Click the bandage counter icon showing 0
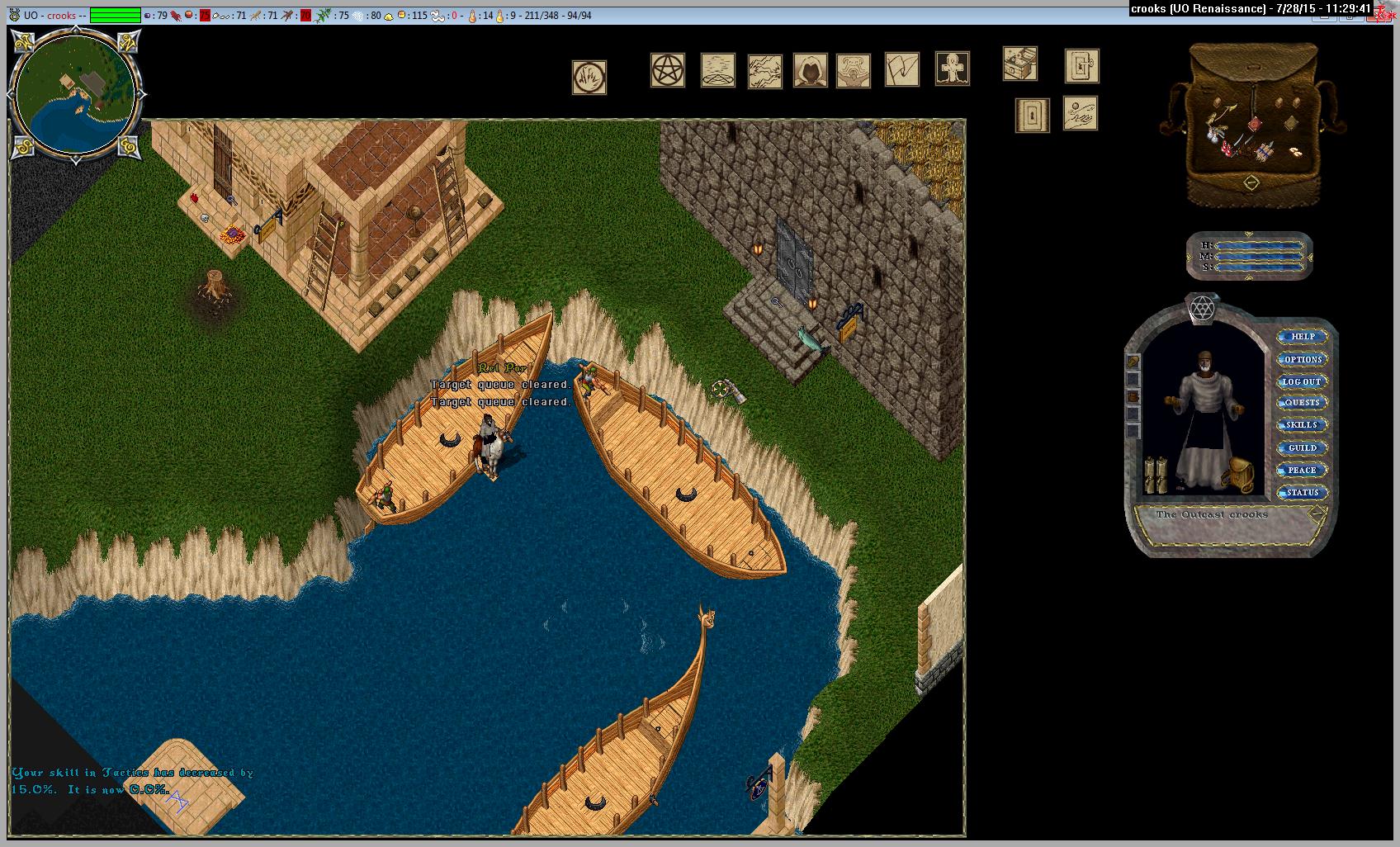This screenshot has width=1400, height=847. tap(438, 16)
